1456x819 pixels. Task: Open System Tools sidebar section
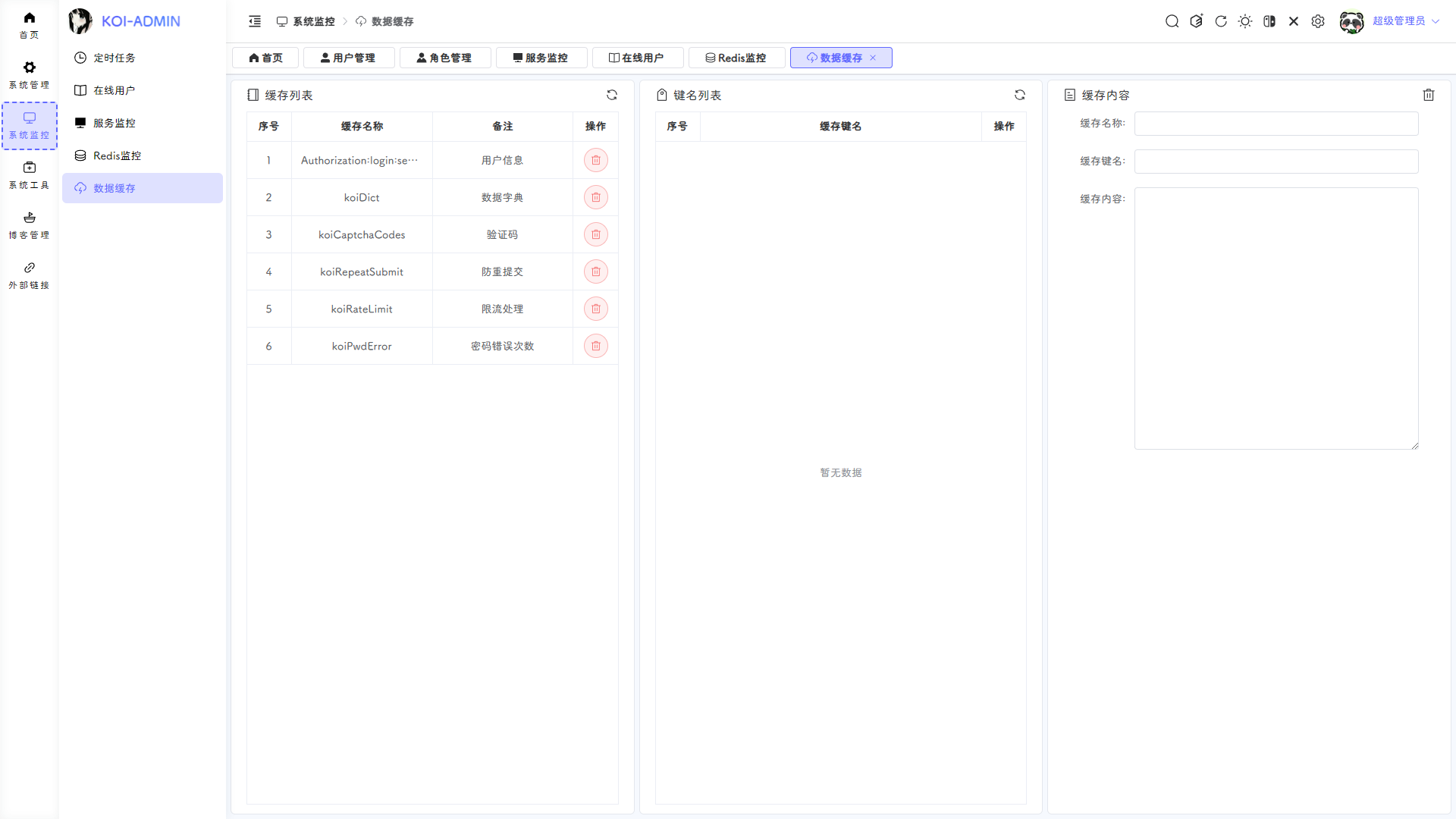point(29,175)
